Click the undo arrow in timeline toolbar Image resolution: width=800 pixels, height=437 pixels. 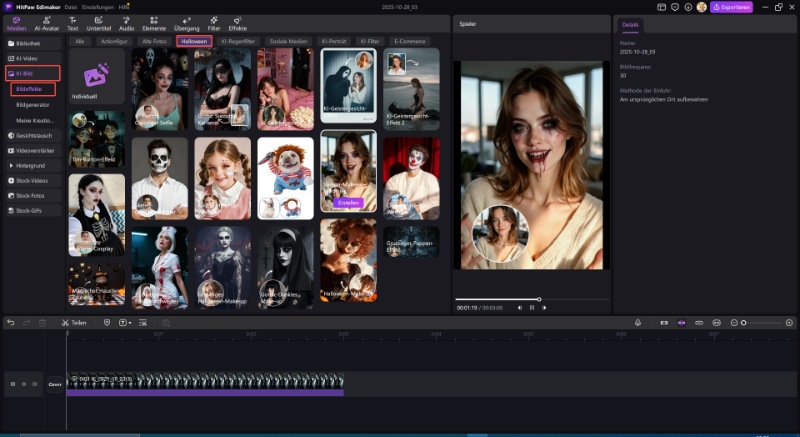click(11, 323)
